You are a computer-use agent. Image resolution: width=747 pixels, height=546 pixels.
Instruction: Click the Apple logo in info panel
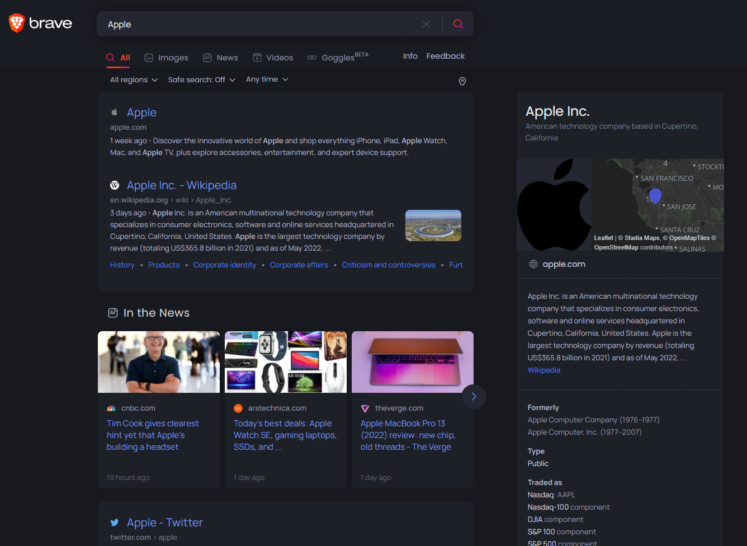coord(554,205)
